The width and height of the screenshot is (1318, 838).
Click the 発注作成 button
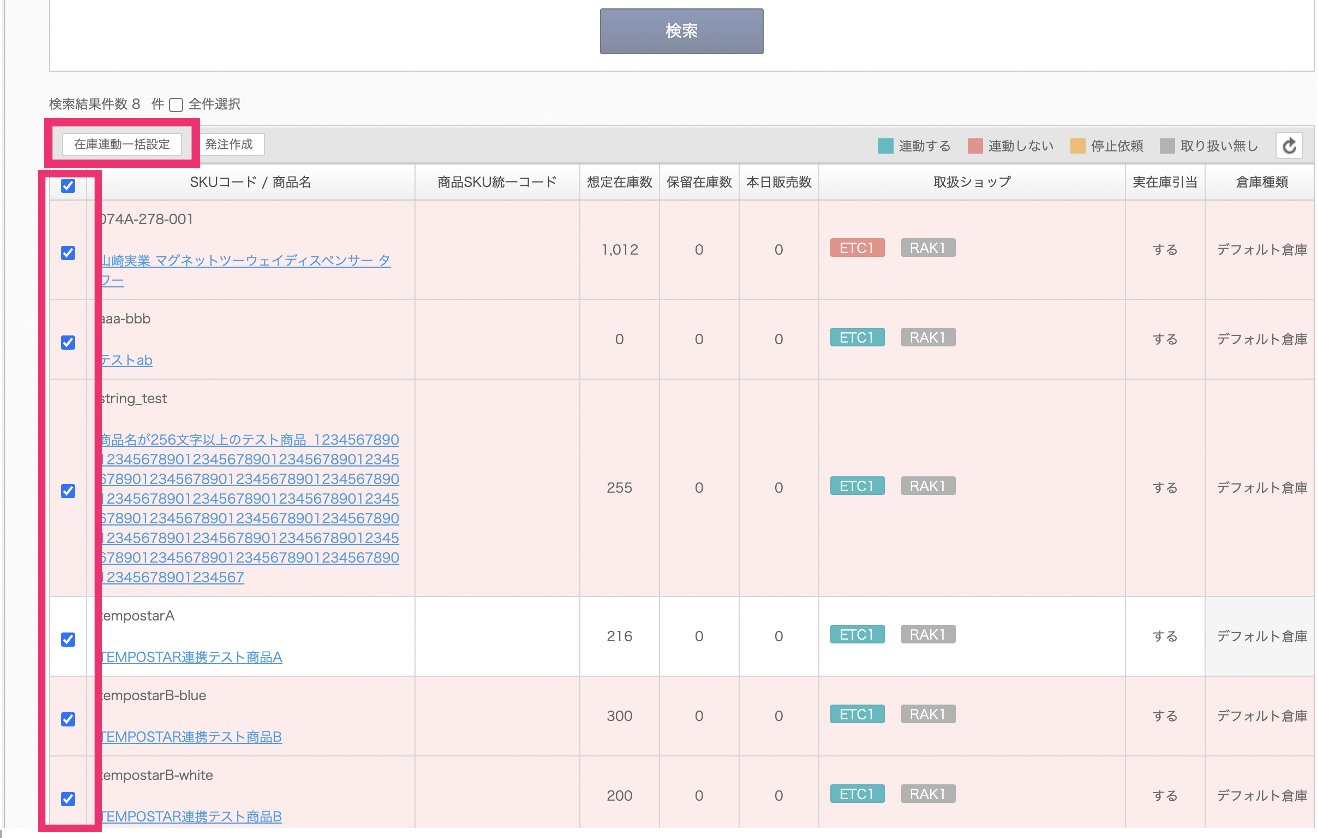tap(229, 144)
